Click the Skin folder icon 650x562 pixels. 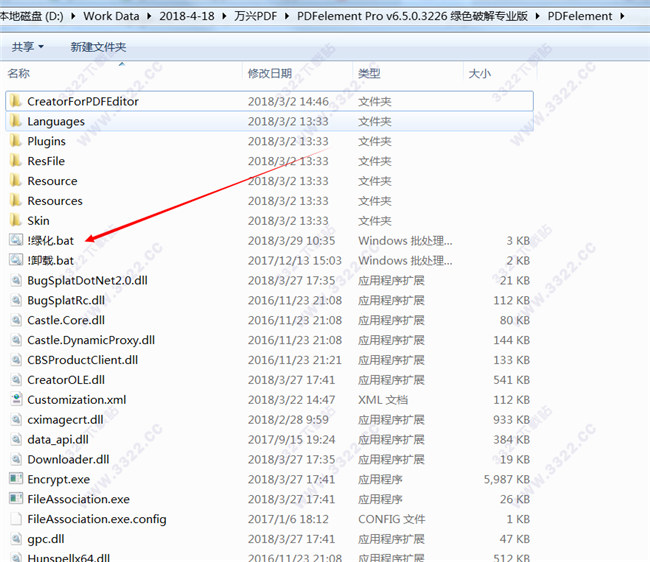(16, 220)
